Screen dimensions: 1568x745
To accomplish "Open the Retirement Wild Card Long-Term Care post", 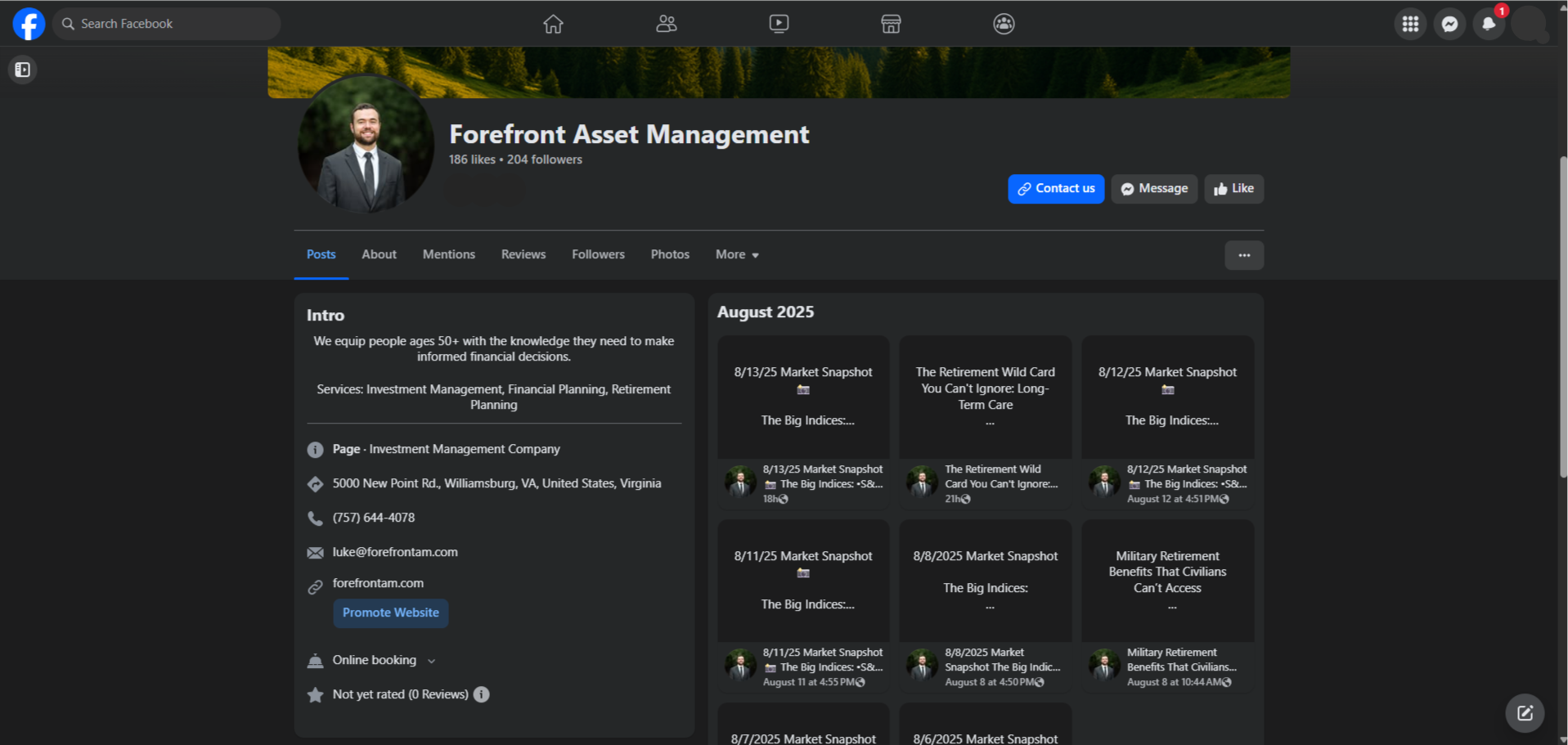I will click(986, 423).
